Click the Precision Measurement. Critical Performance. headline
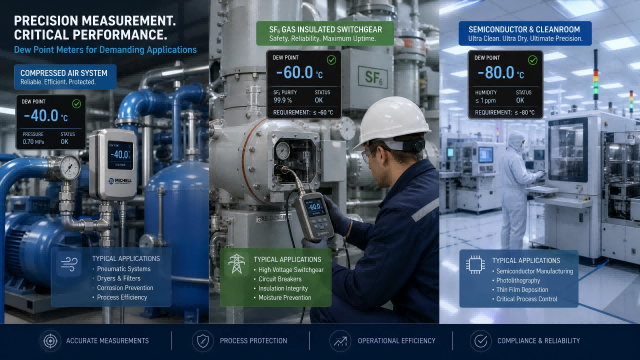The image size is (640, 360). 95,28
